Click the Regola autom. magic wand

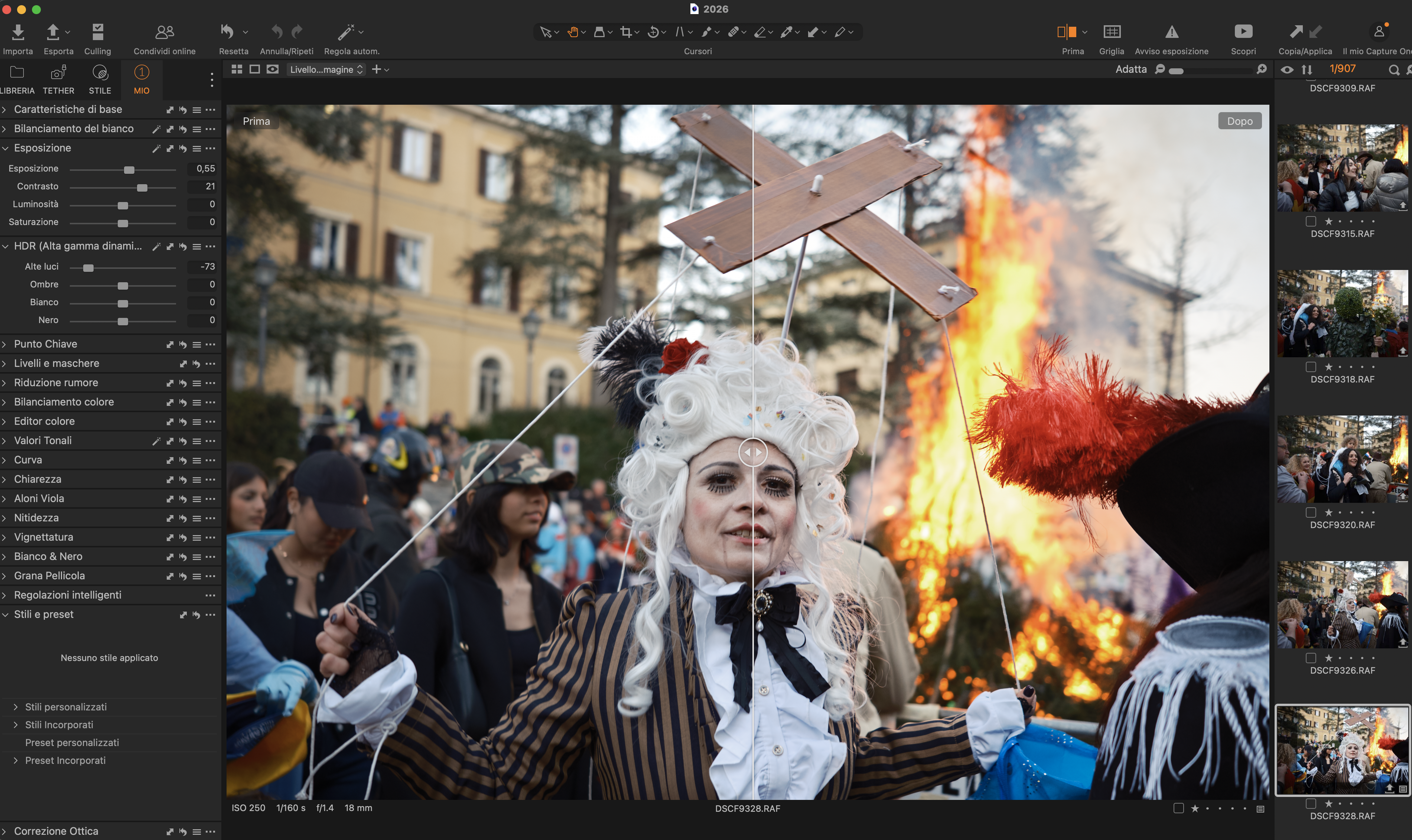(x=346, y=32)
